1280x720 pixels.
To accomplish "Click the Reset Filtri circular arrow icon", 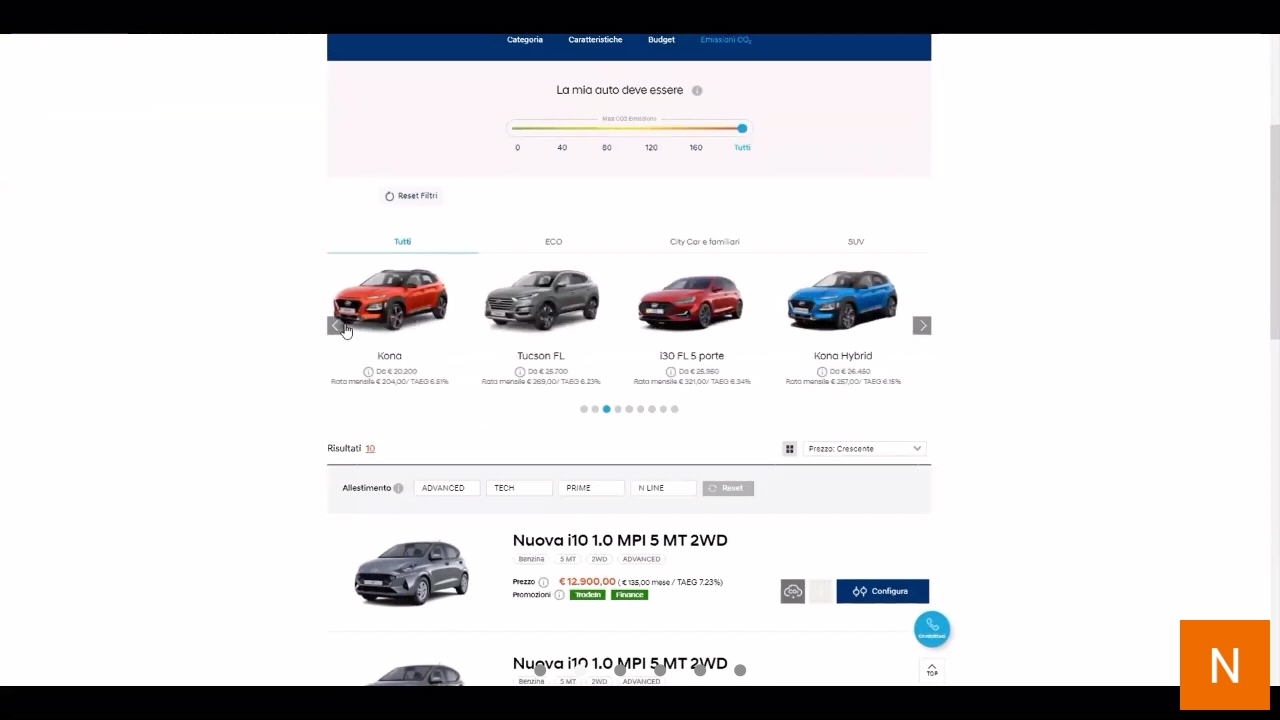I will [x=390, y=196].
